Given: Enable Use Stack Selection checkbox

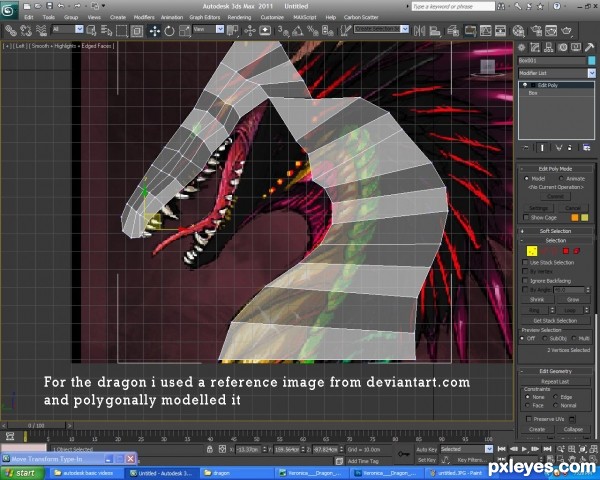Looking at the screenshot, I should coord(525,263).
